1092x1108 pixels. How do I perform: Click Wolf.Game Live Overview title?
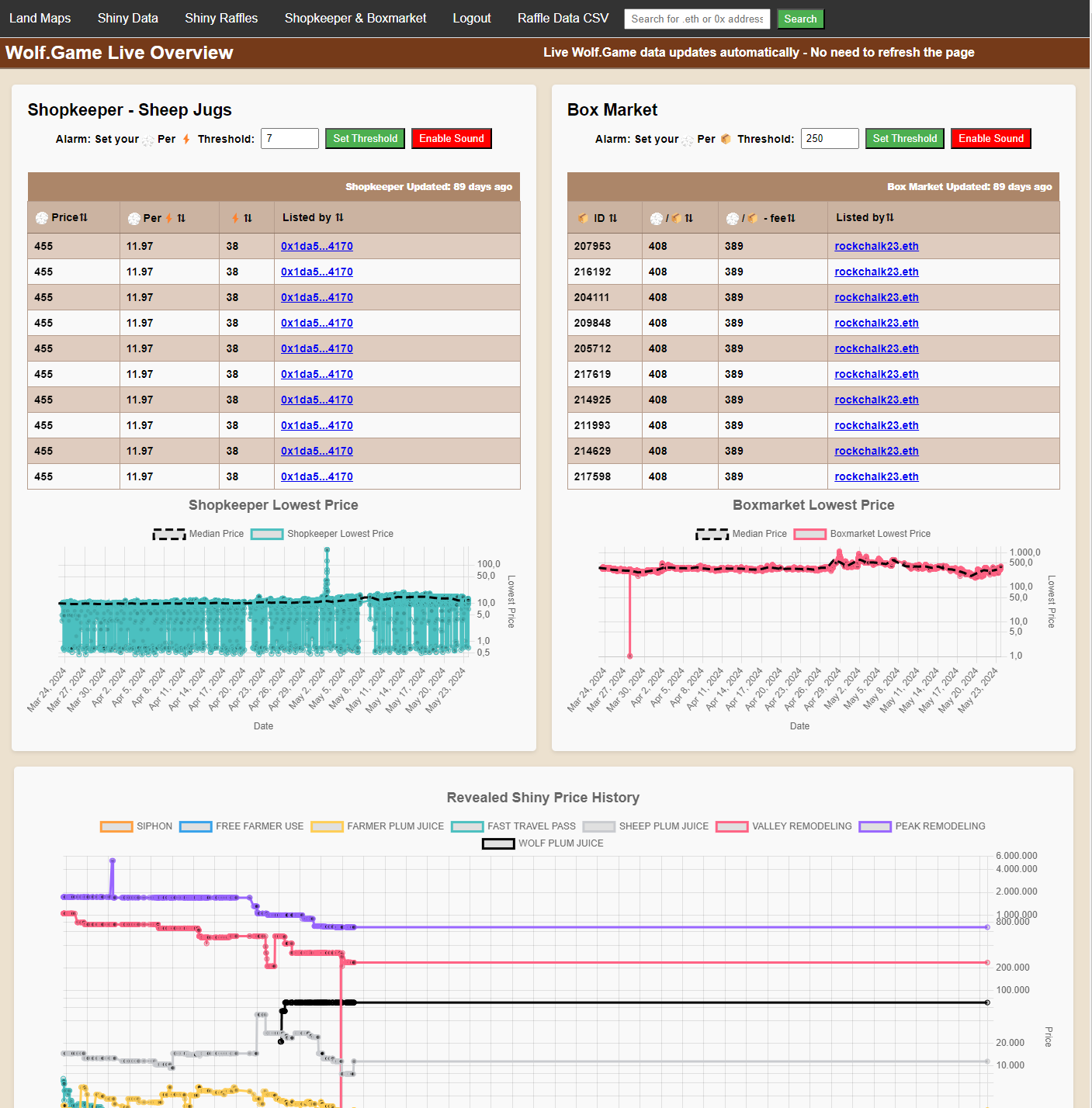[x=120, y=53]
